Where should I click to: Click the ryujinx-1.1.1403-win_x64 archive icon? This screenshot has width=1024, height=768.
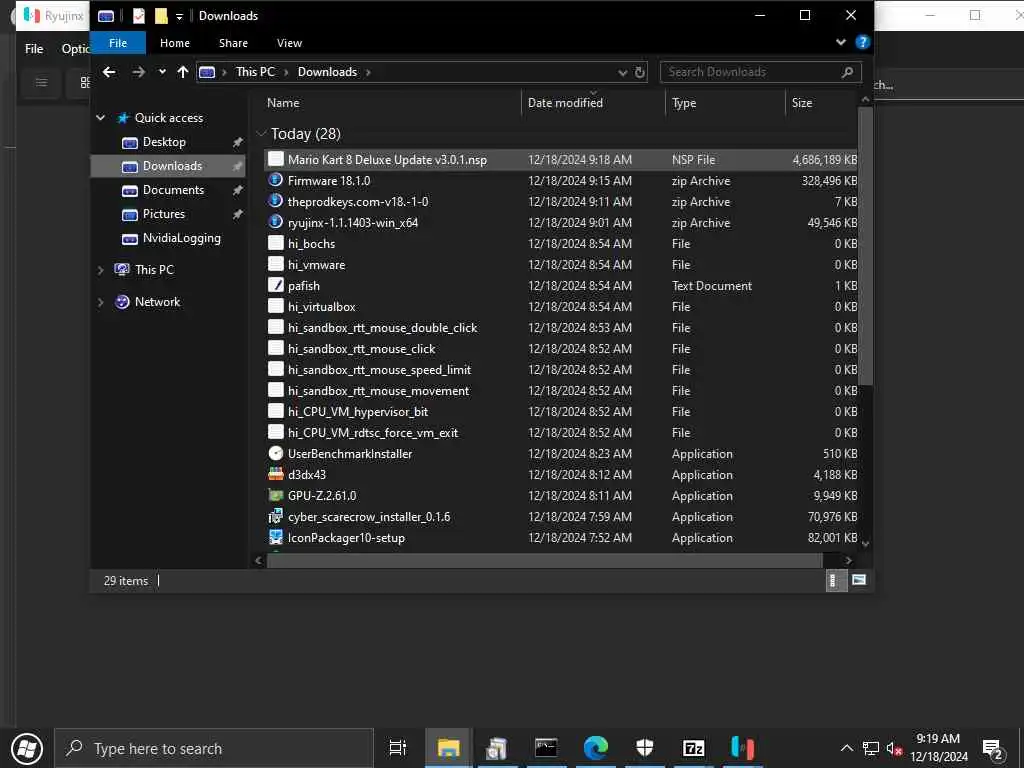pos(276,222)
